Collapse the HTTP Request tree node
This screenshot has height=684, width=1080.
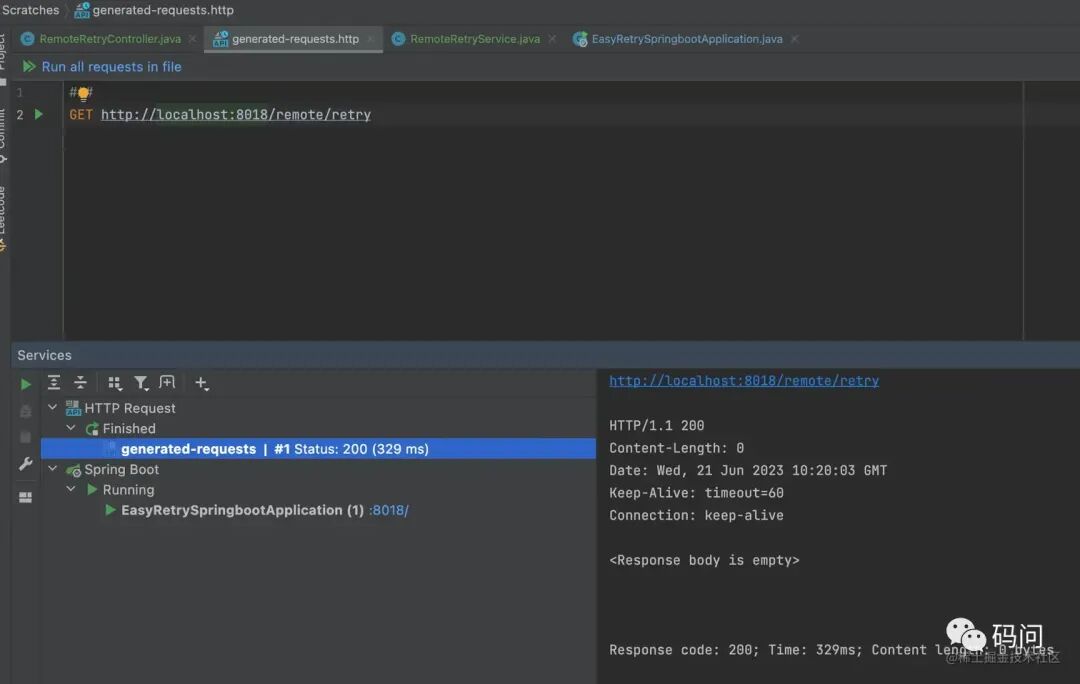point(52,408)
